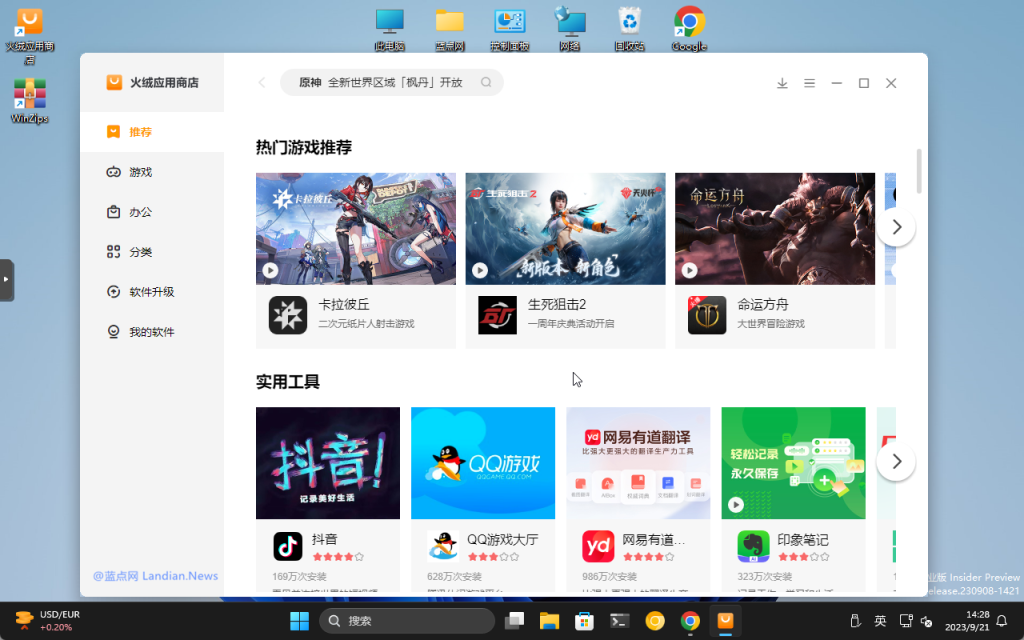1024x640 pixels.
Task: Select 软件升级 in the sidebar
Action: point(152,292)
